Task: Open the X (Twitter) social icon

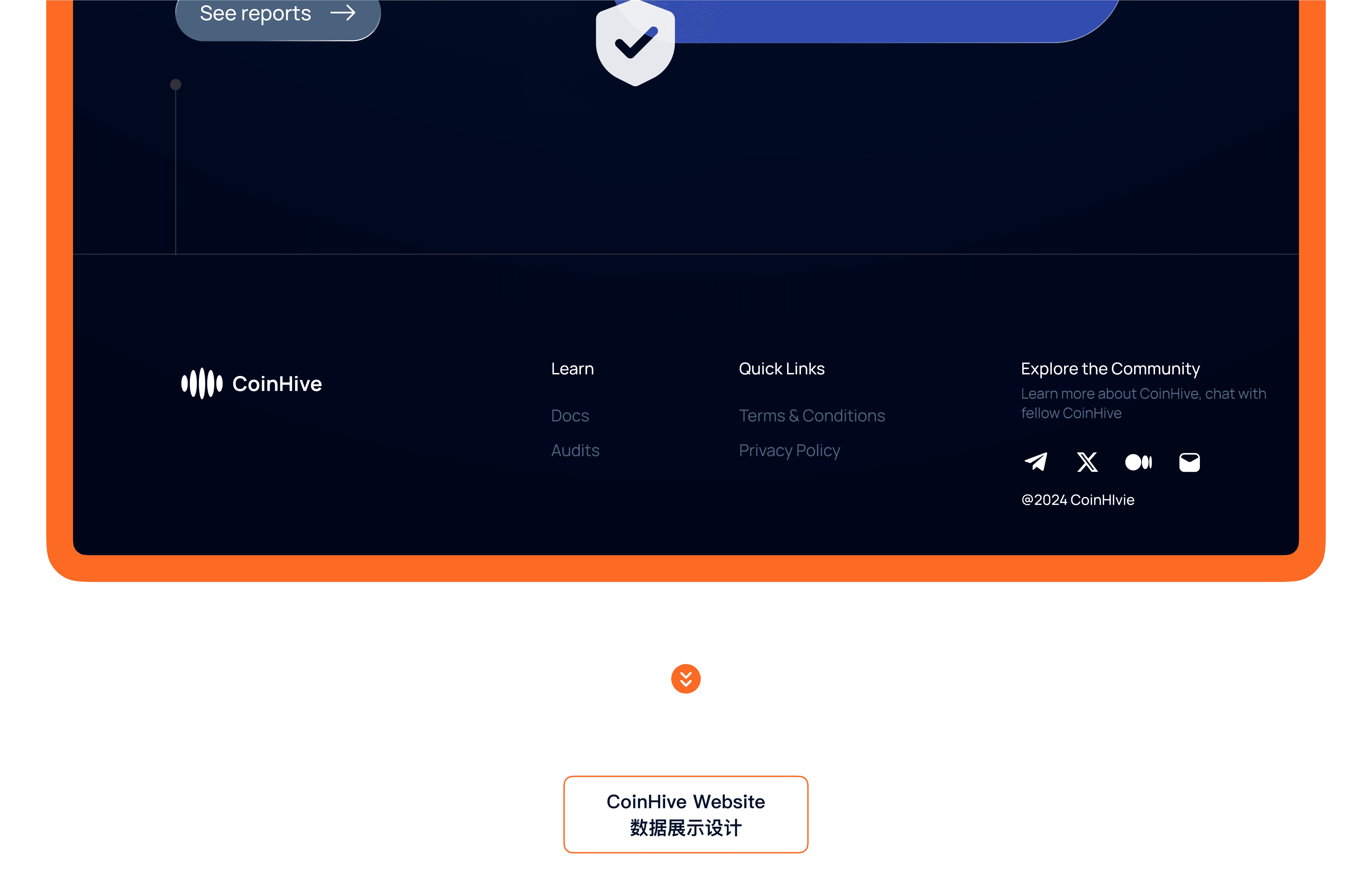Action: point(1087,462)
